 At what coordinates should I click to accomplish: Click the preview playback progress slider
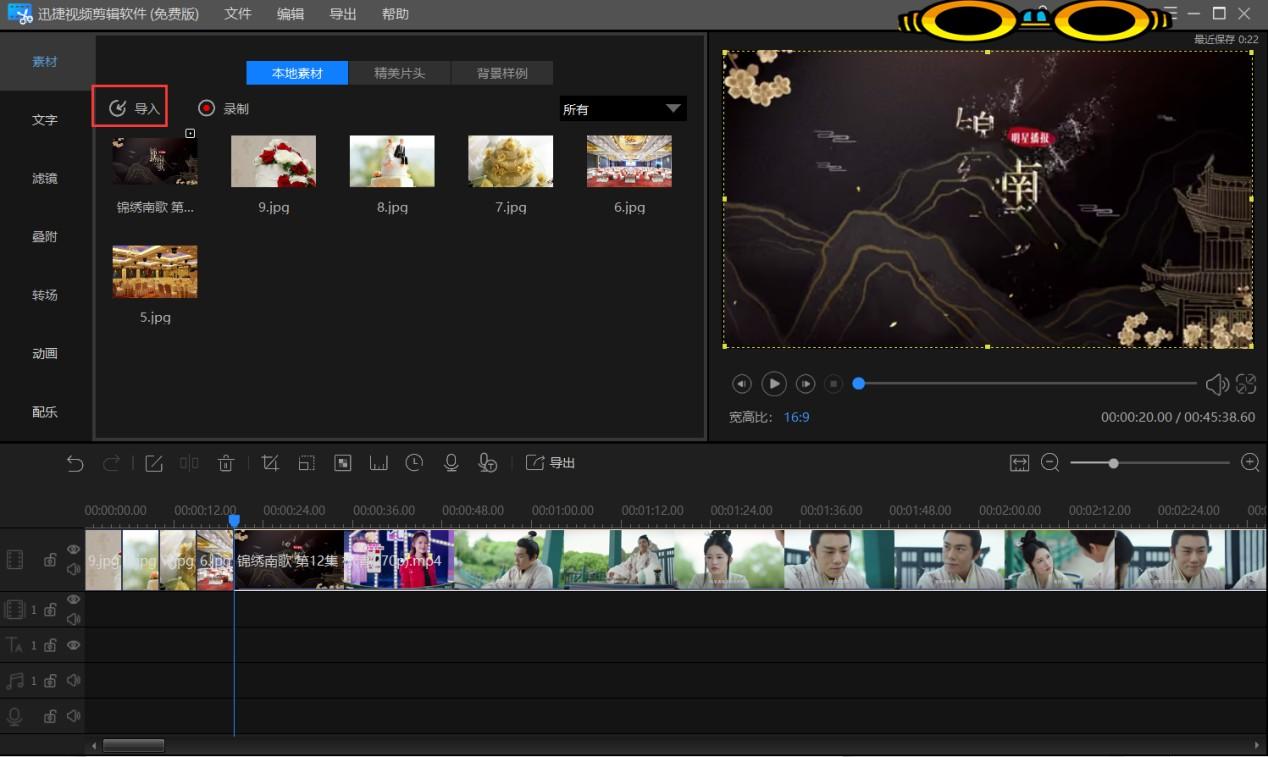(1027, 384)
